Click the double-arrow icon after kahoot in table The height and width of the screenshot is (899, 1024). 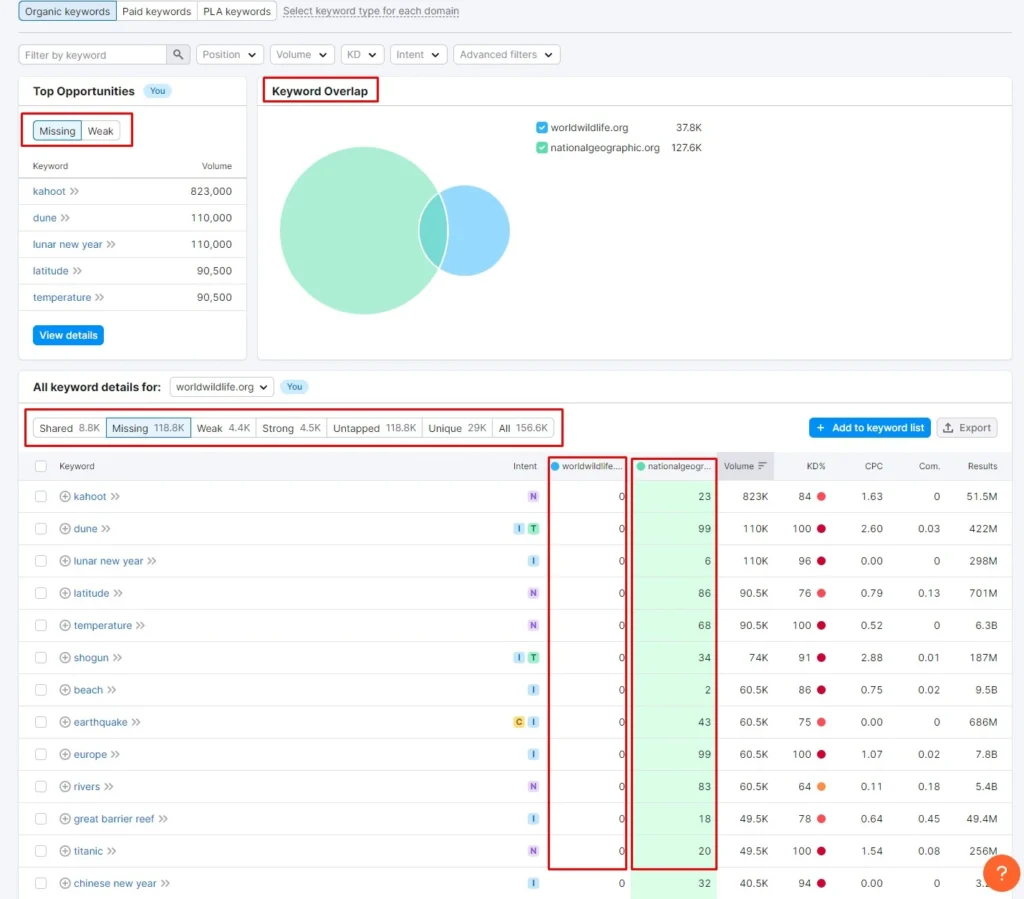[115, 496]
